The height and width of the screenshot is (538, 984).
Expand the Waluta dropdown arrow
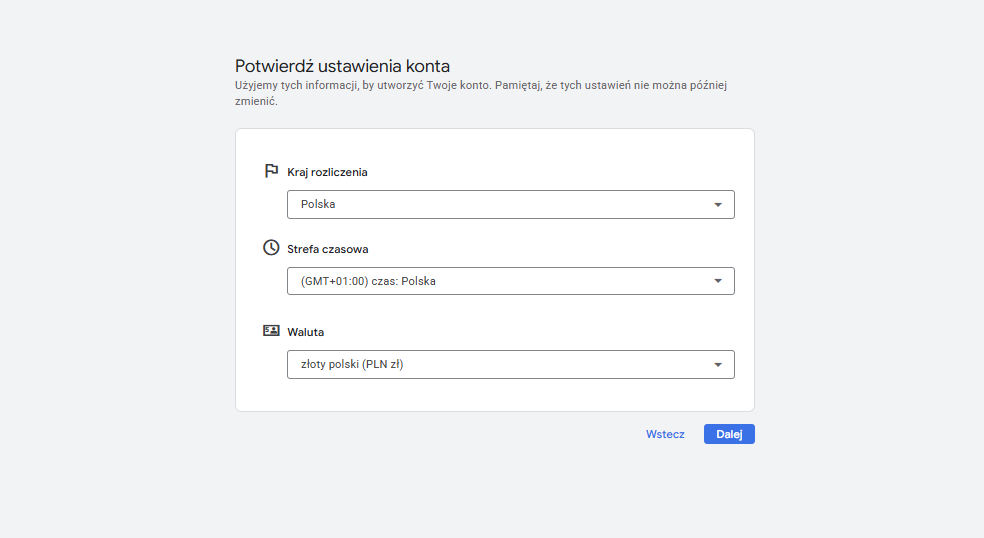click(717, 365)
